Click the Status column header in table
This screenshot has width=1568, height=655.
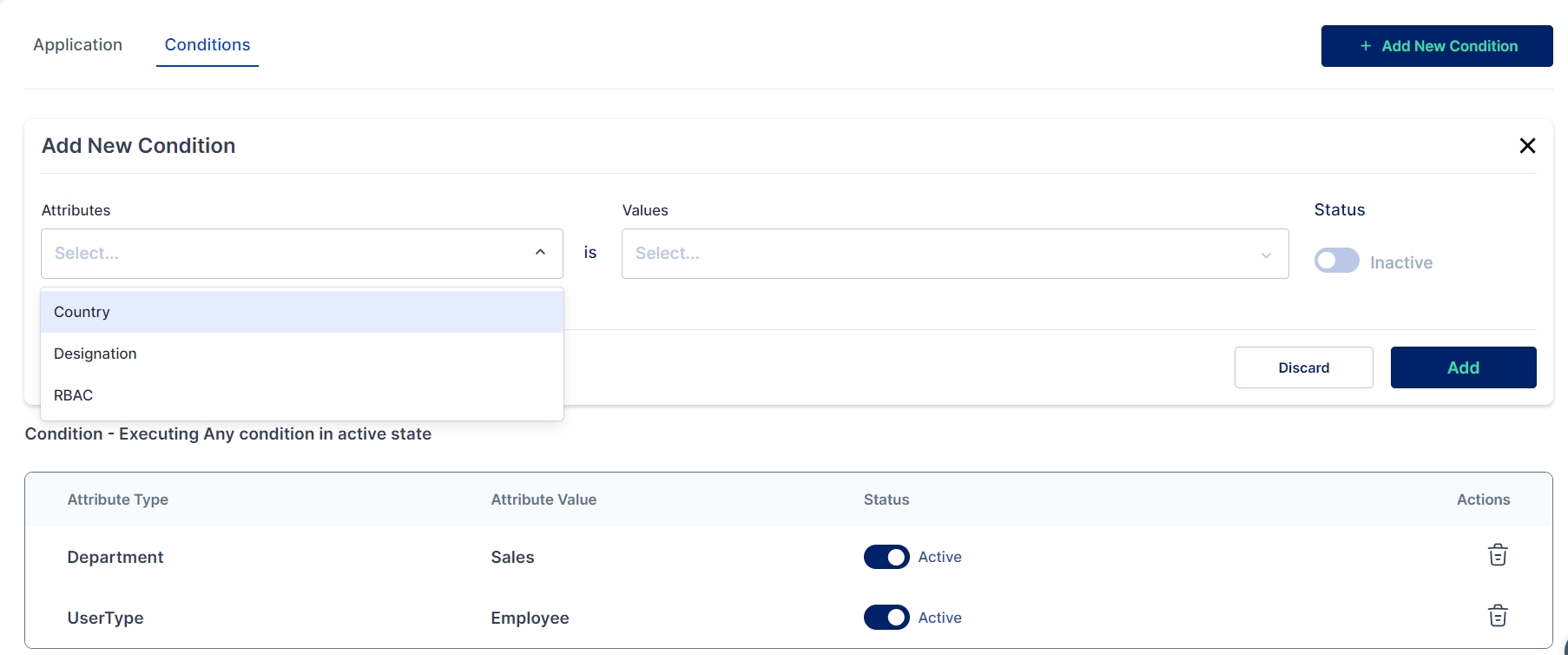886,500
